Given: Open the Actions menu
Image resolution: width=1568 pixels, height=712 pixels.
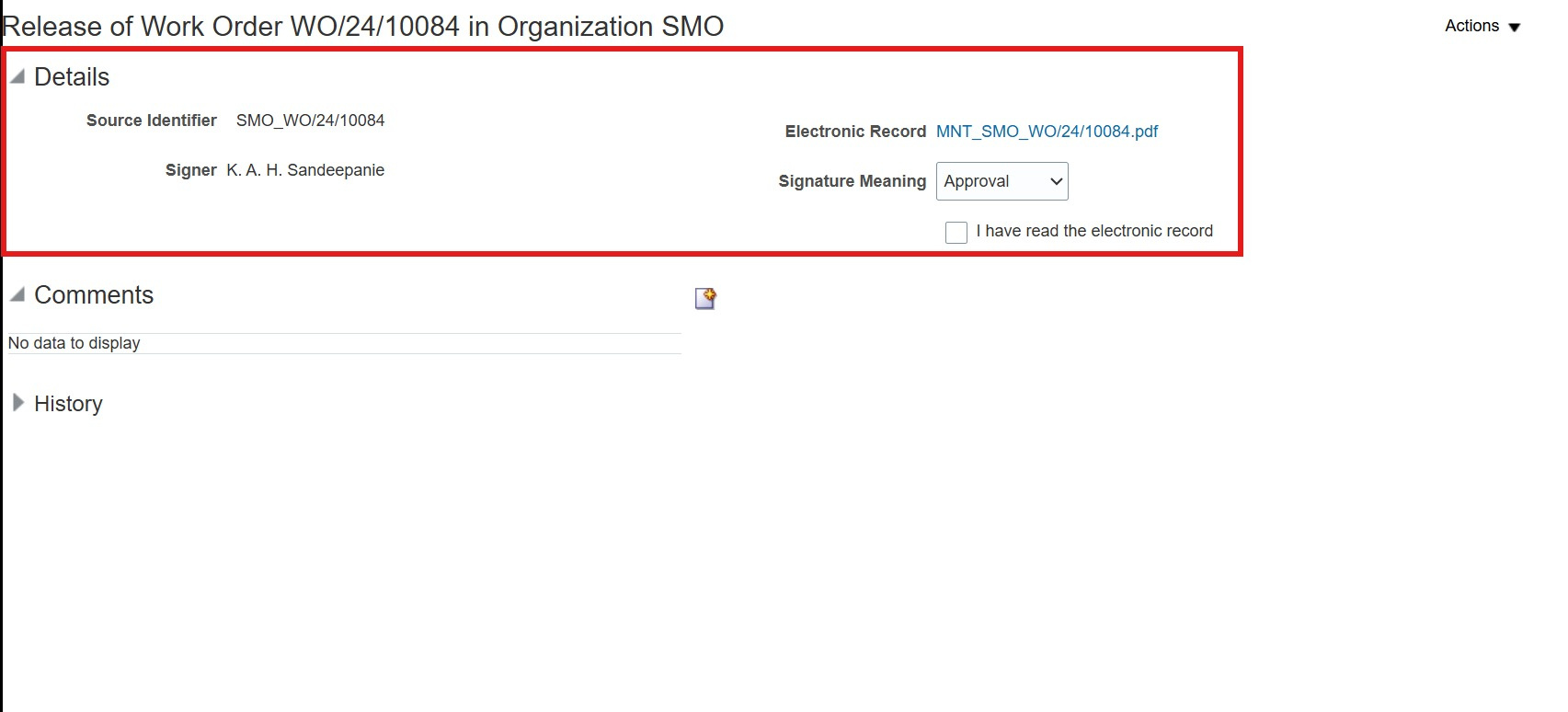Looking at the screenshot, I should 1471,26.
